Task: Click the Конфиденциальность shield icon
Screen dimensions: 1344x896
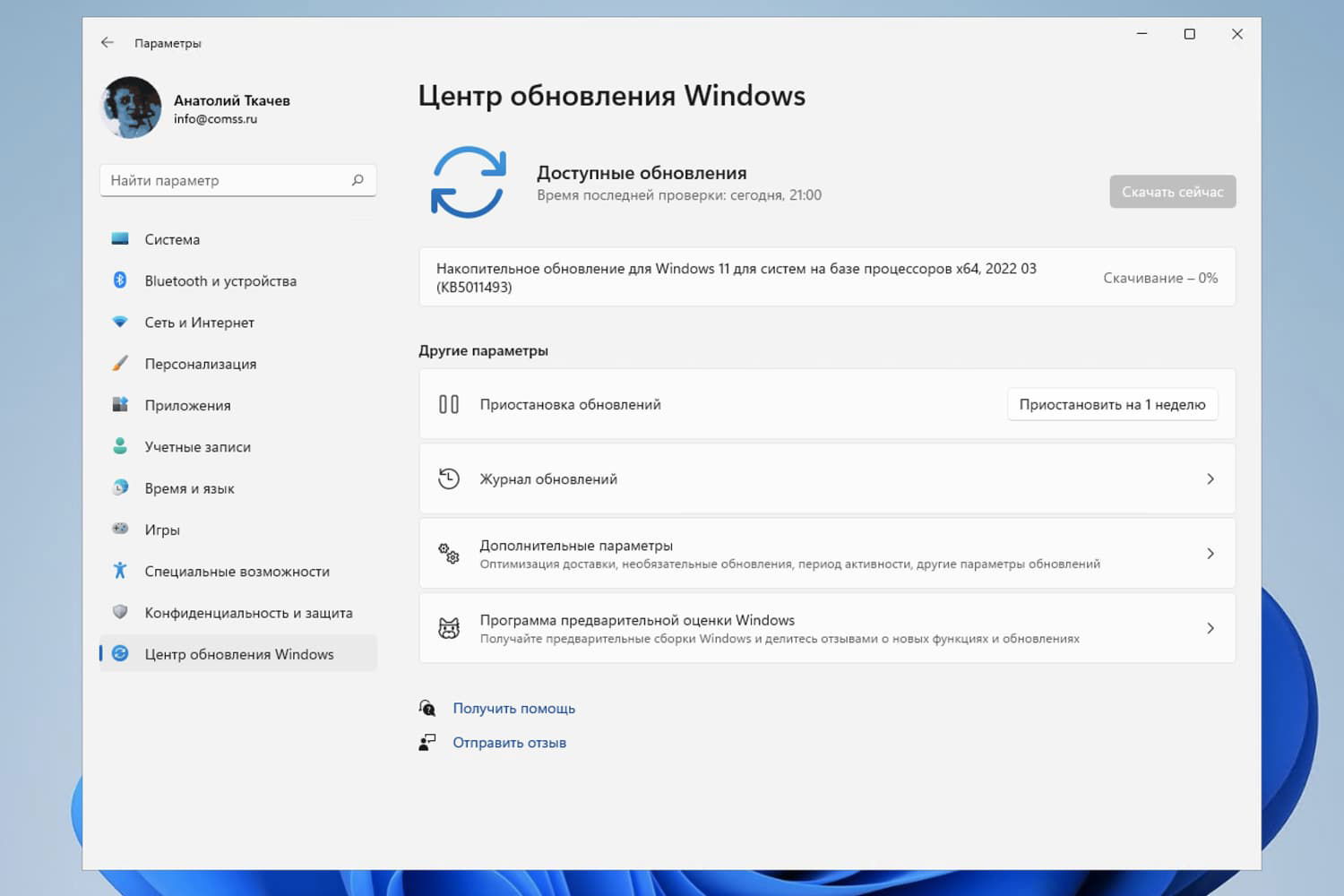Action: click(x=120, y=612)
